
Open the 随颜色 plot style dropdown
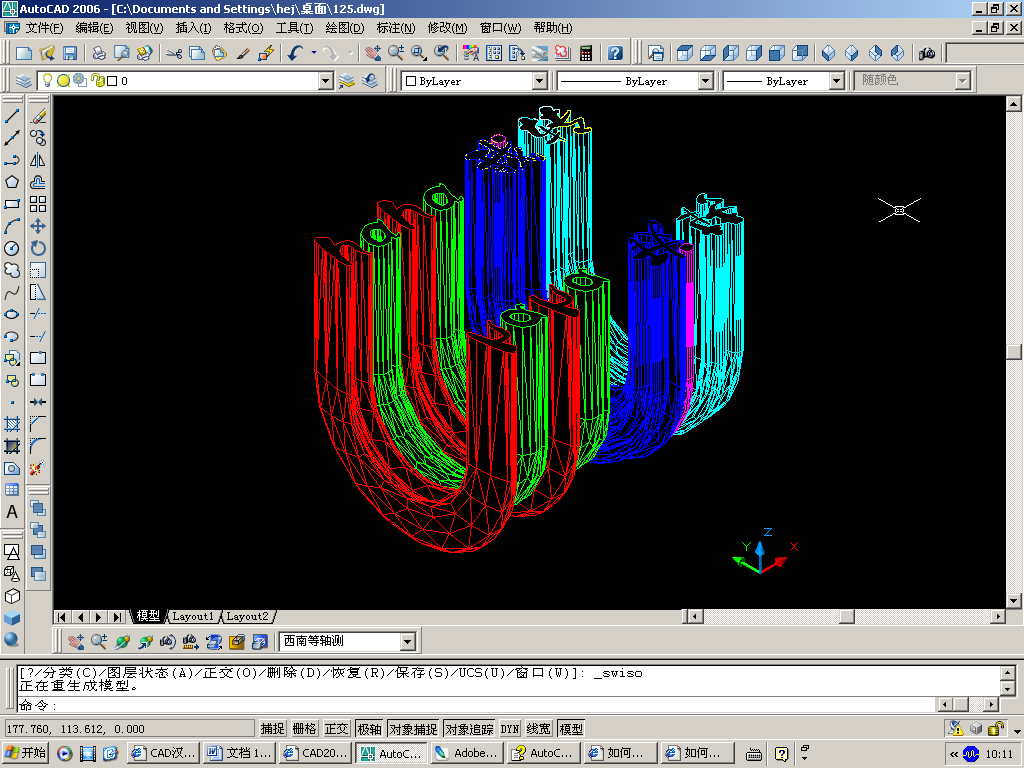(x=962, y=81)
